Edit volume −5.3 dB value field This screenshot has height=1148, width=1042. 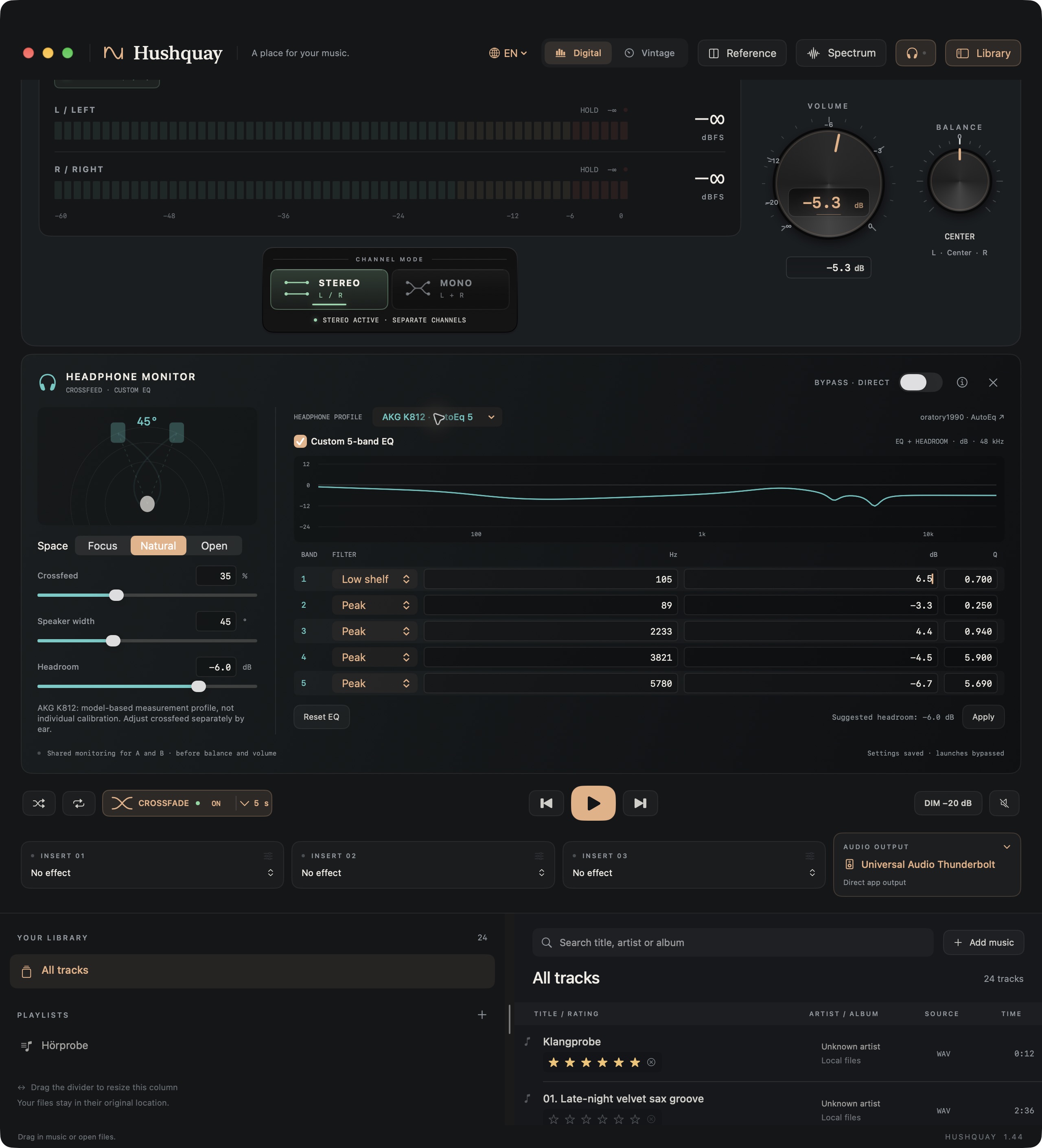[828, 267]
